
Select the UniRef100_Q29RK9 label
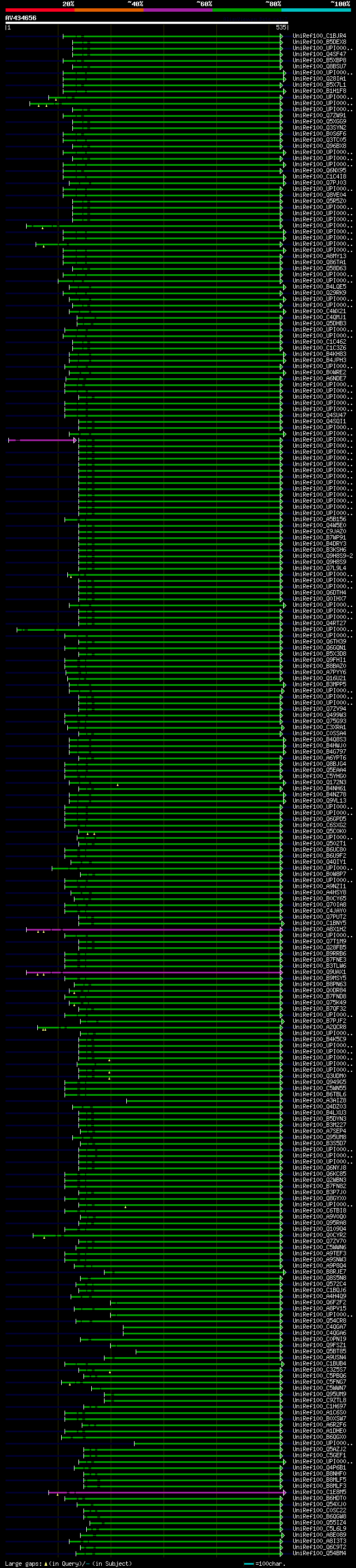(x=319, y=293)
